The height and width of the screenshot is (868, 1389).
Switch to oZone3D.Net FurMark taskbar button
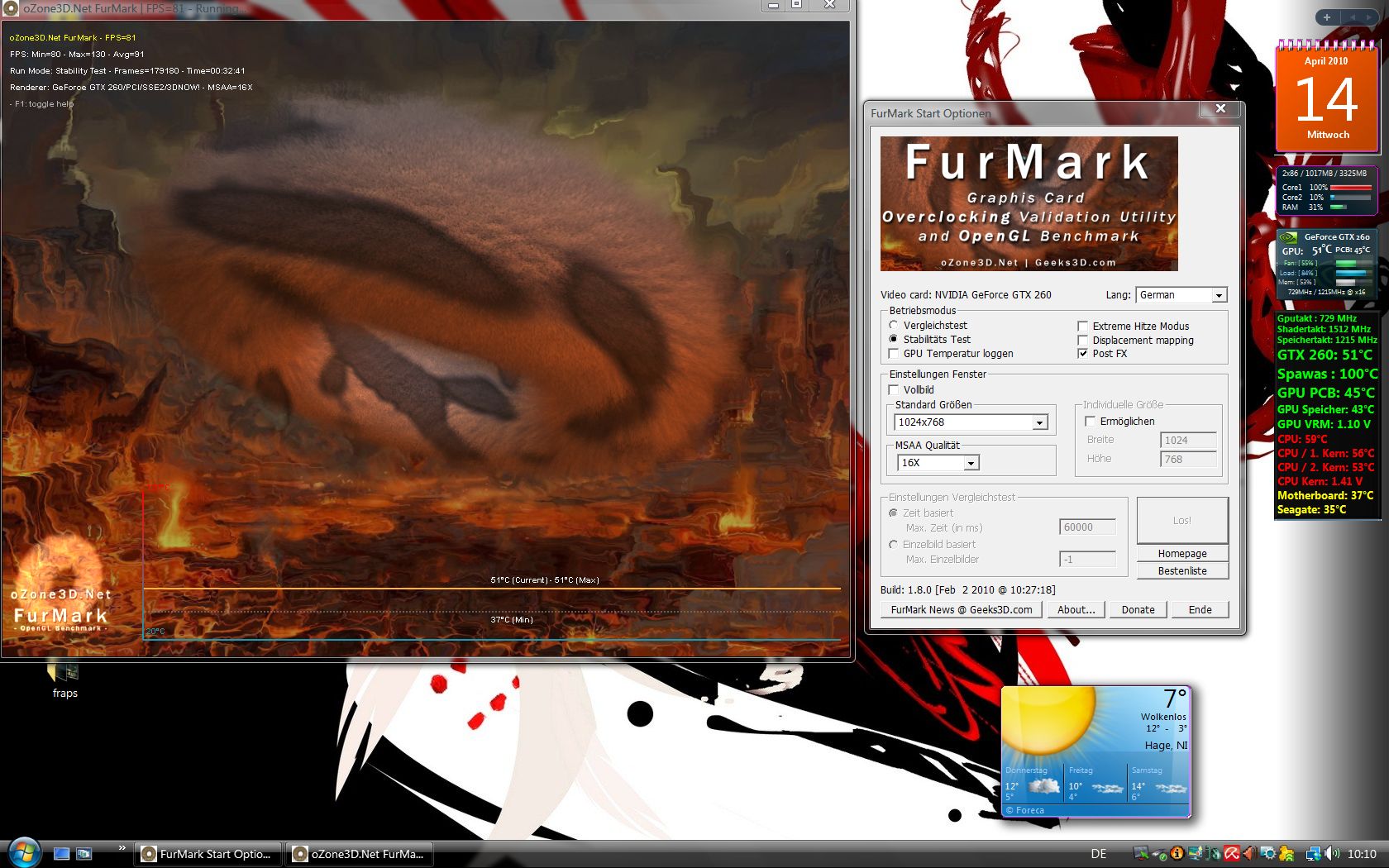point(360,854)
